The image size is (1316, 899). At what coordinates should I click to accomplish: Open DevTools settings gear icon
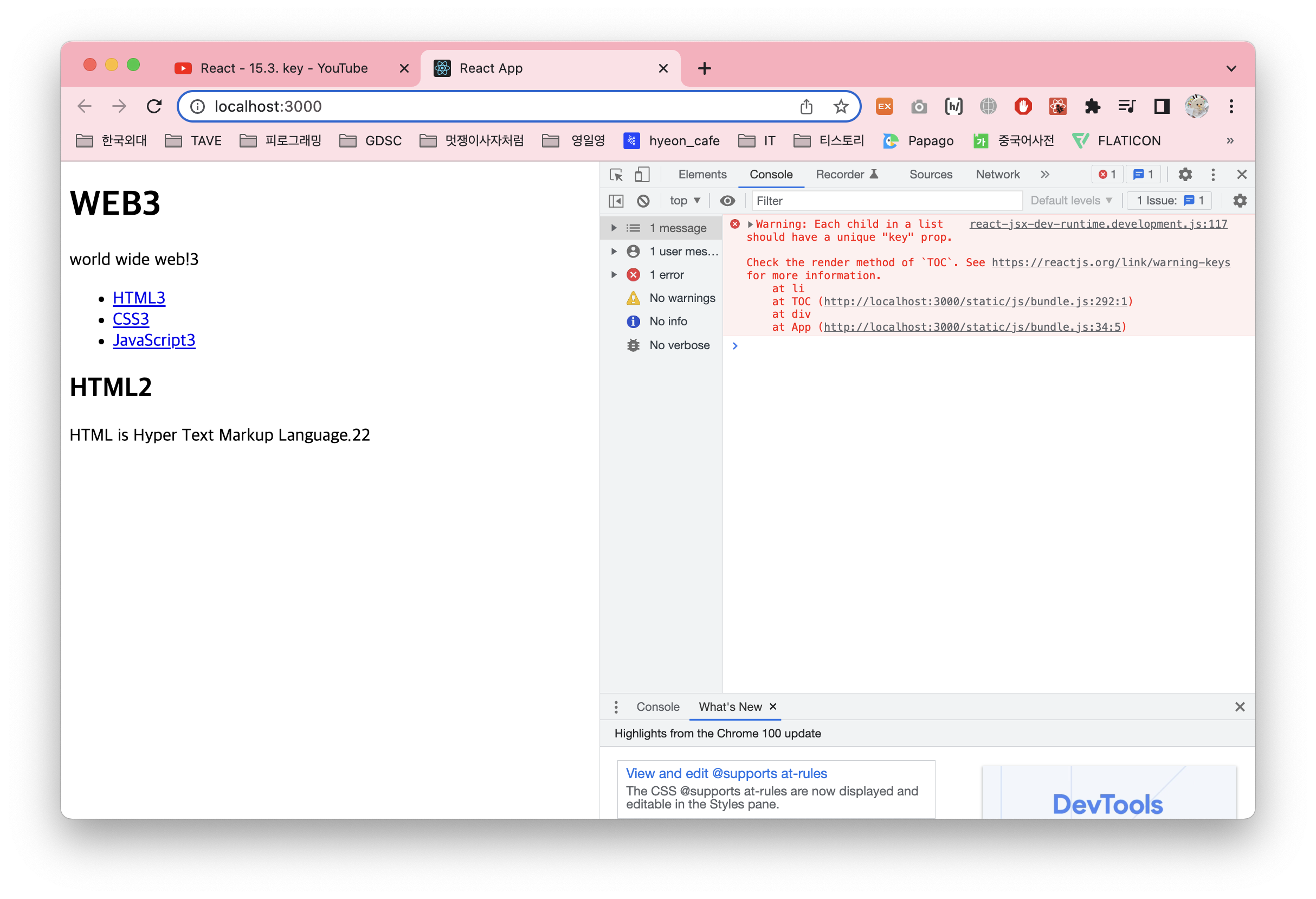click(x=1185, y=175)
